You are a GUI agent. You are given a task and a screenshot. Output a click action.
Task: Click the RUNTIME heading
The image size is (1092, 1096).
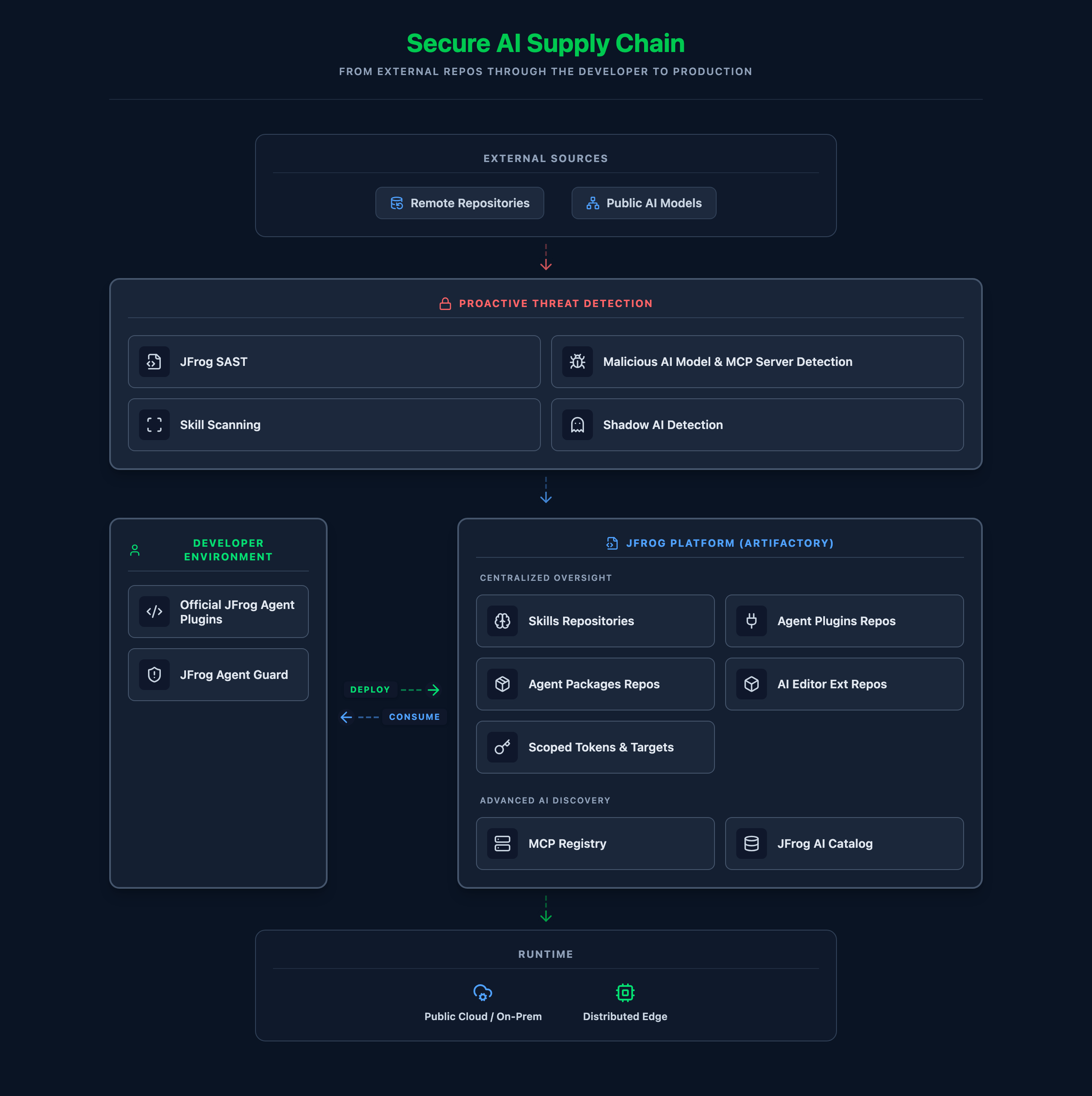tap(546, 955)
